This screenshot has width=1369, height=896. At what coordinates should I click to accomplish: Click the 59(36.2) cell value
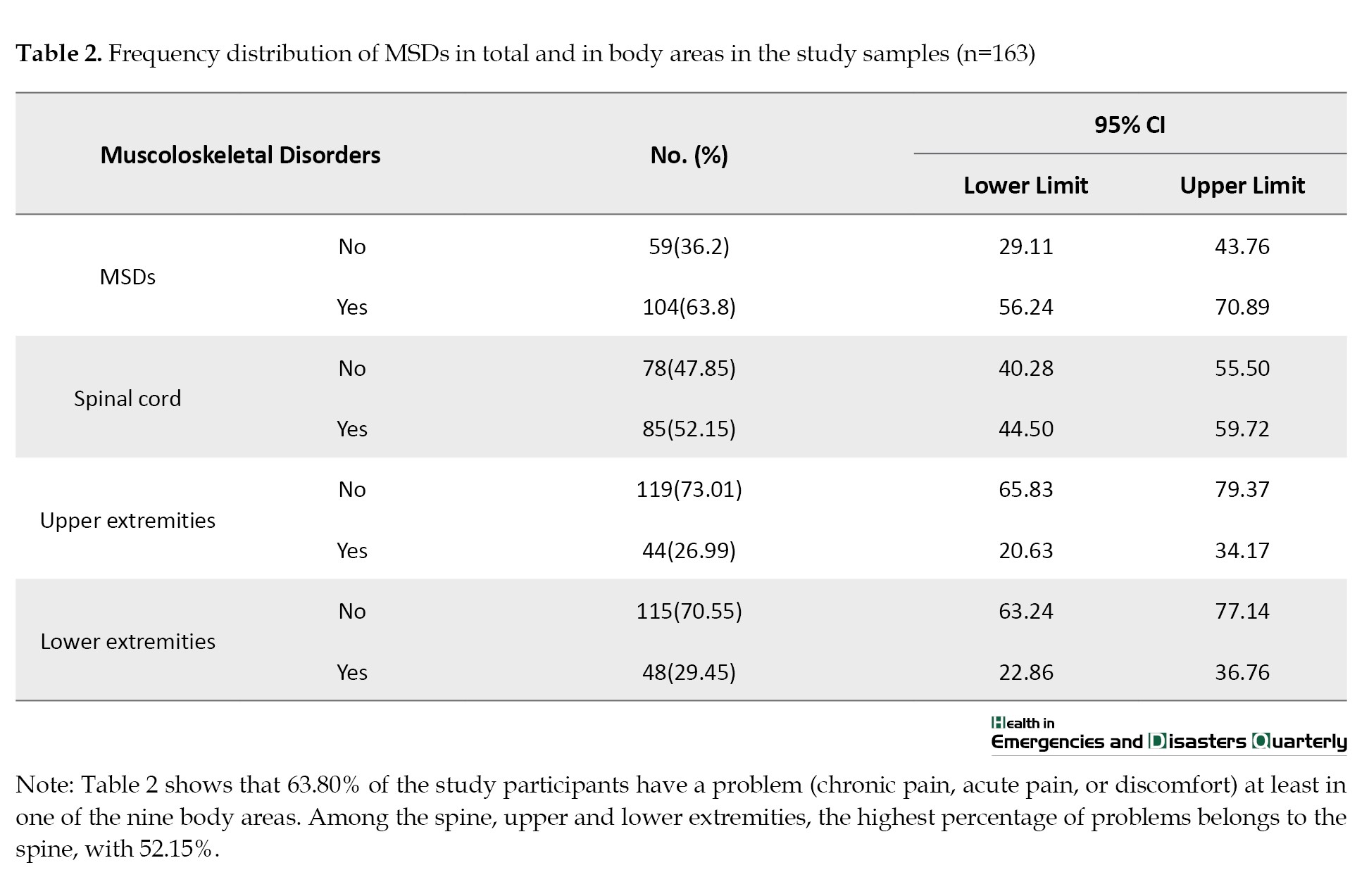point(689,246)
